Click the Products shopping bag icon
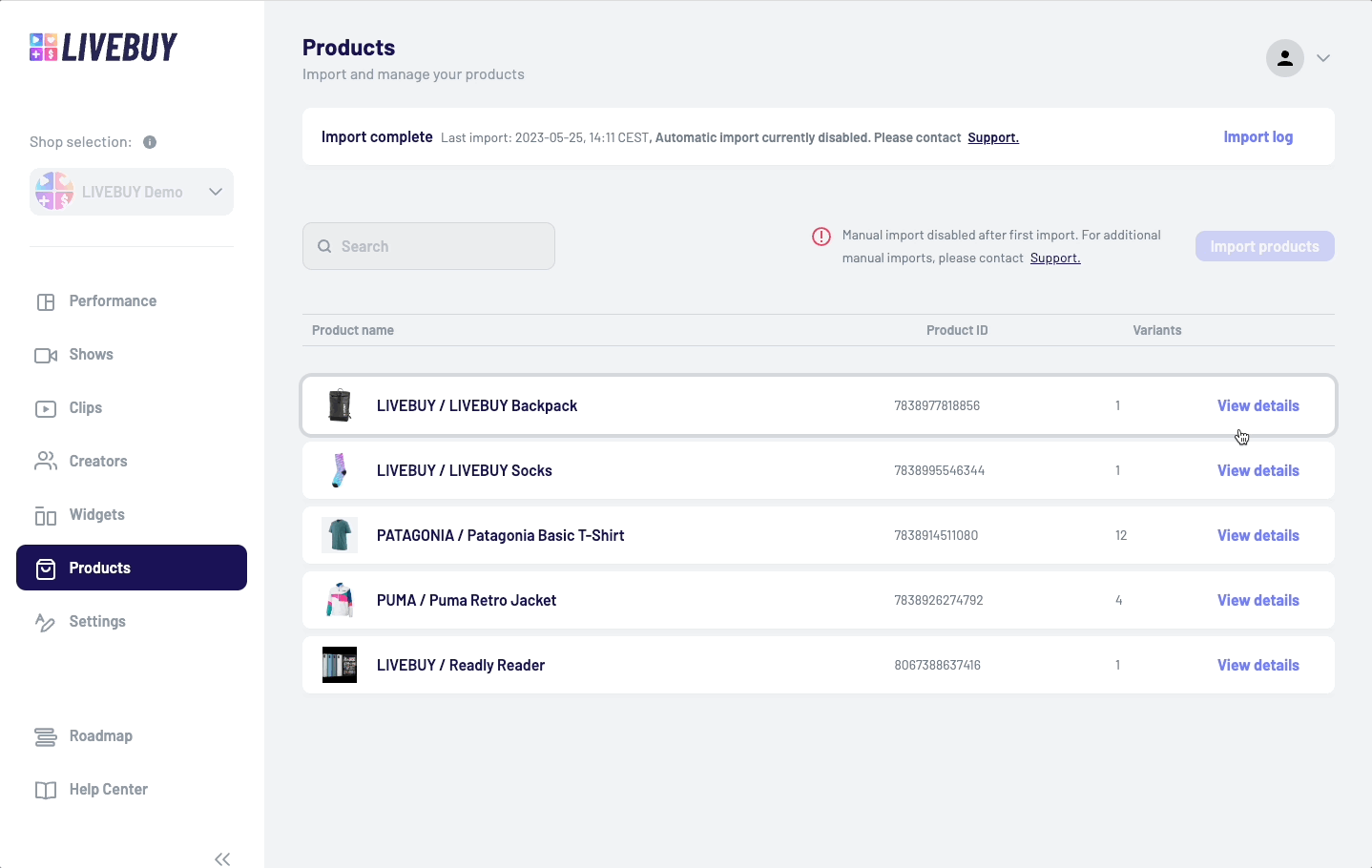The height and width of the screenshot is (868, 1372). (46, 568)
